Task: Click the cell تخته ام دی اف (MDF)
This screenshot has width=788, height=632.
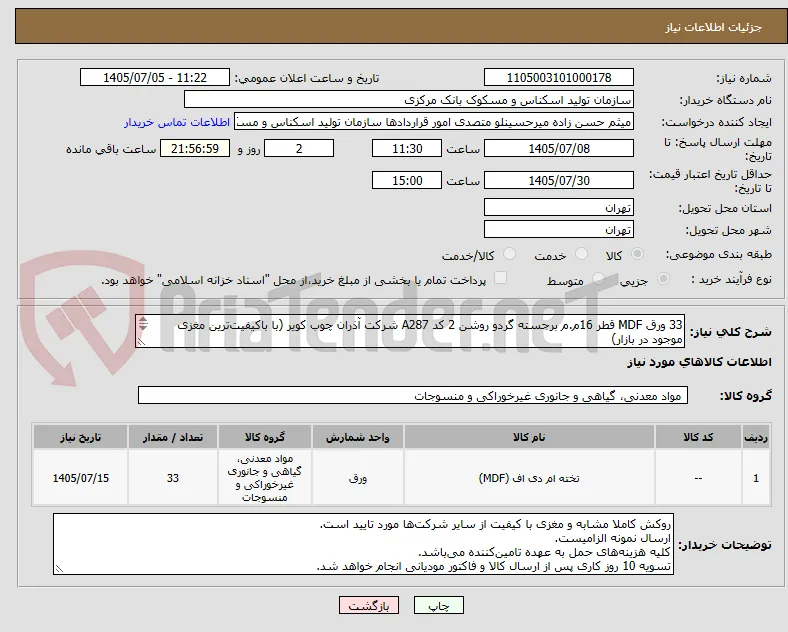Action: (x=529, y=478)
